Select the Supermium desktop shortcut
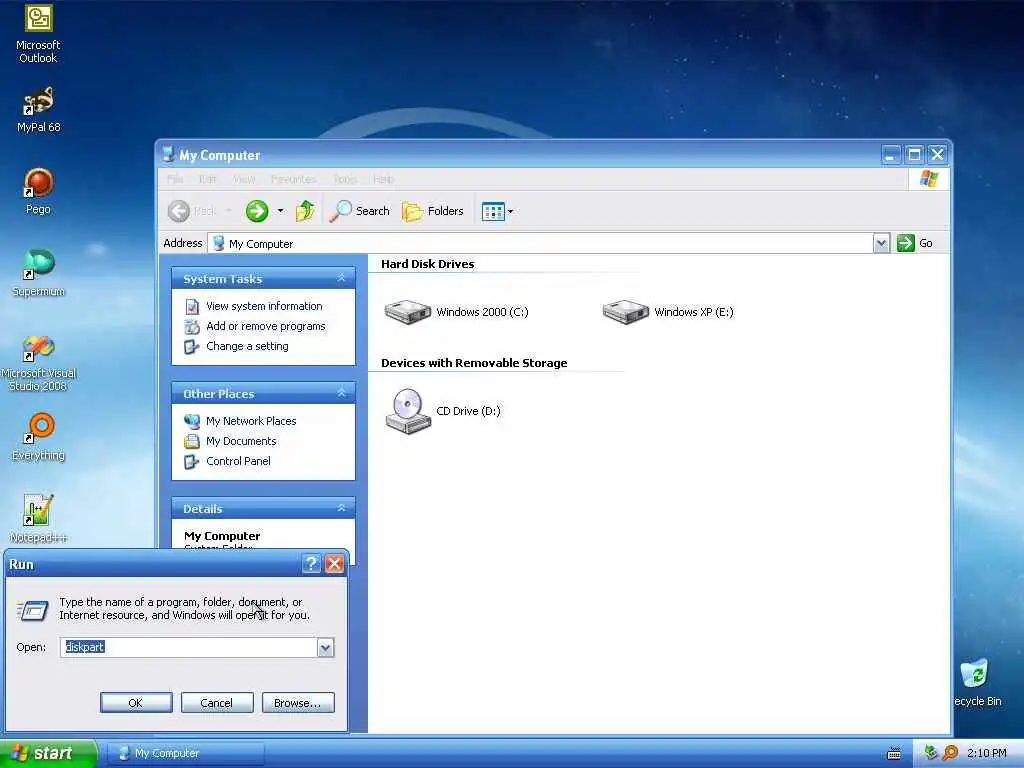 38,274
